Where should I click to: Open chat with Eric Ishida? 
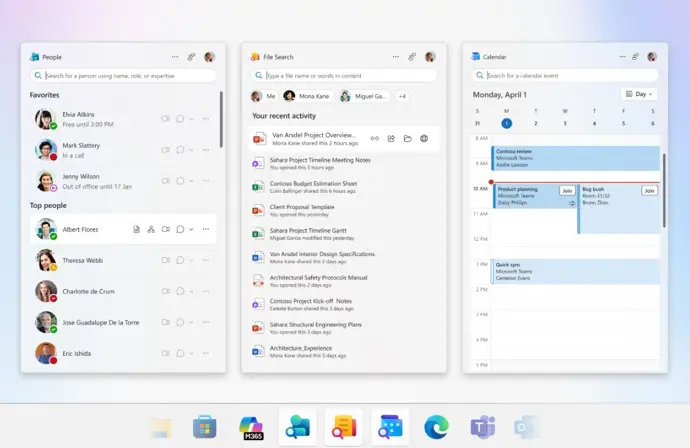tap(180, 353)
